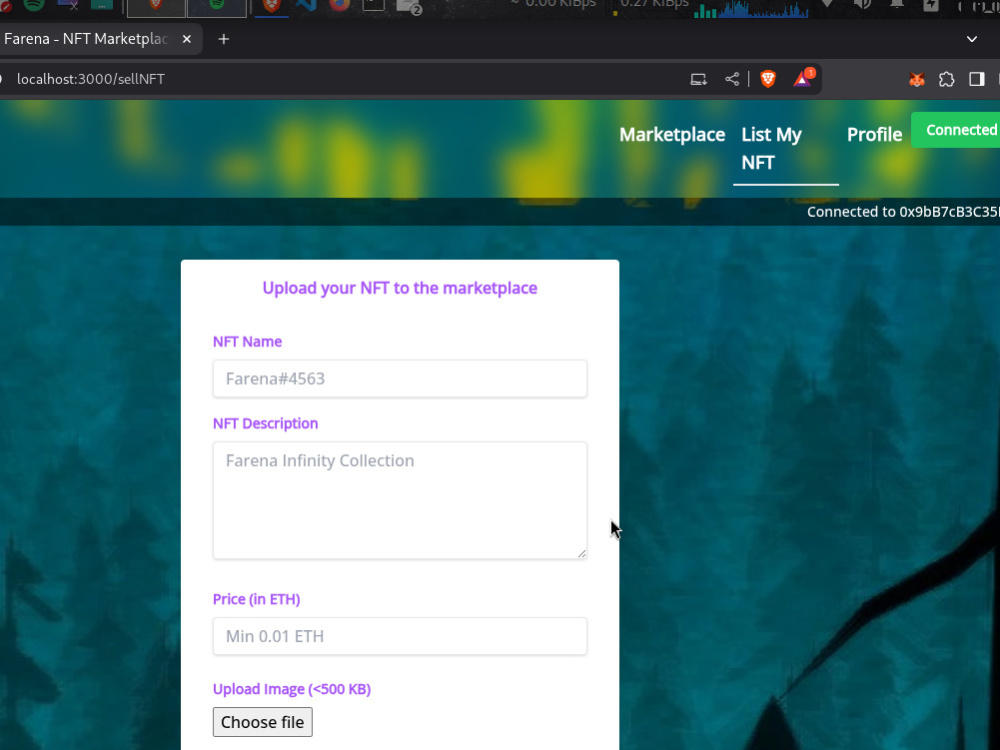Open the tab search chevron
The height and width of the screenshot is (750, 1000).
point(971,39)
